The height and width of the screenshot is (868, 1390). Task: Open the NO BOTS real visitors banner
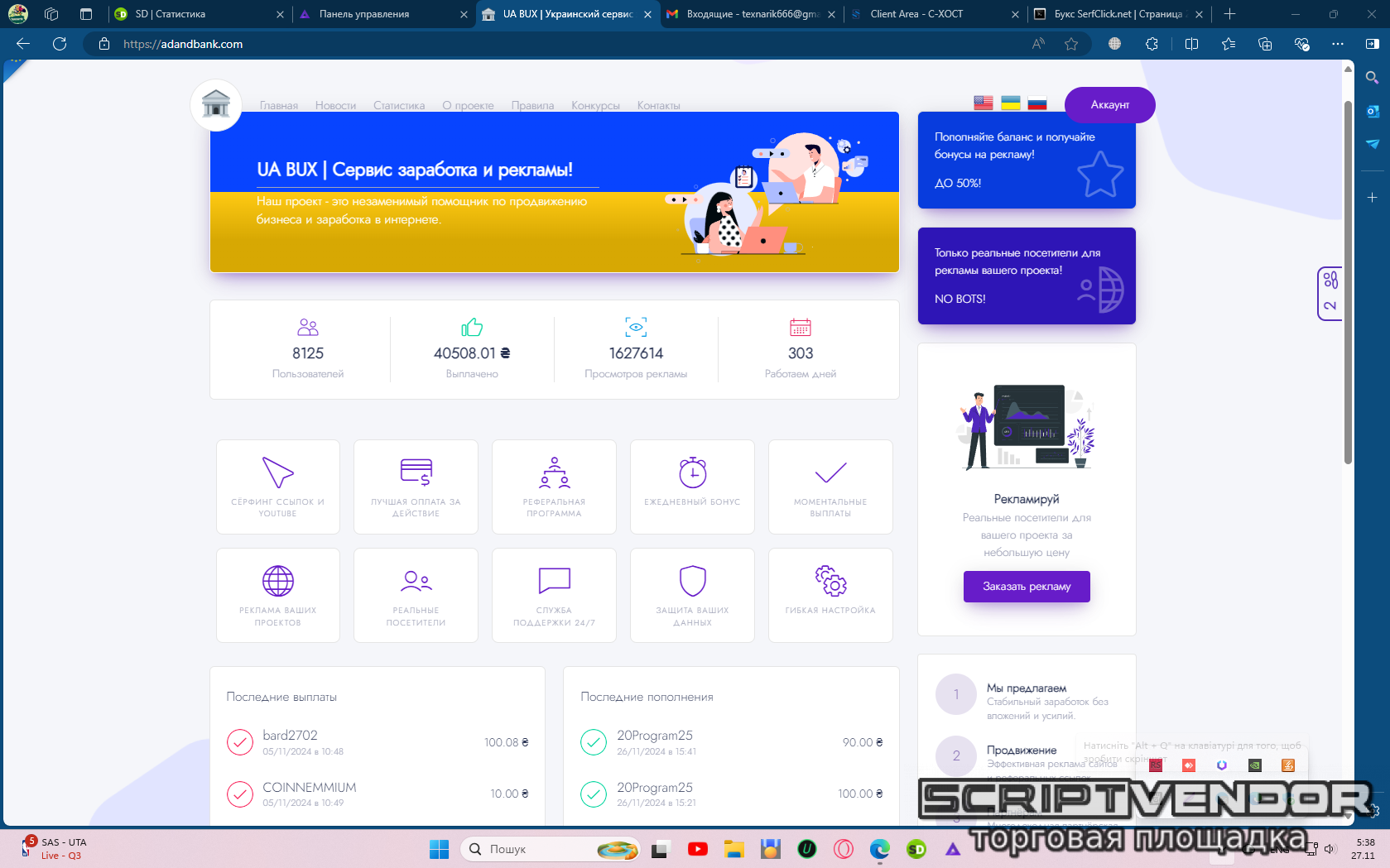(x=1027, y=276)
